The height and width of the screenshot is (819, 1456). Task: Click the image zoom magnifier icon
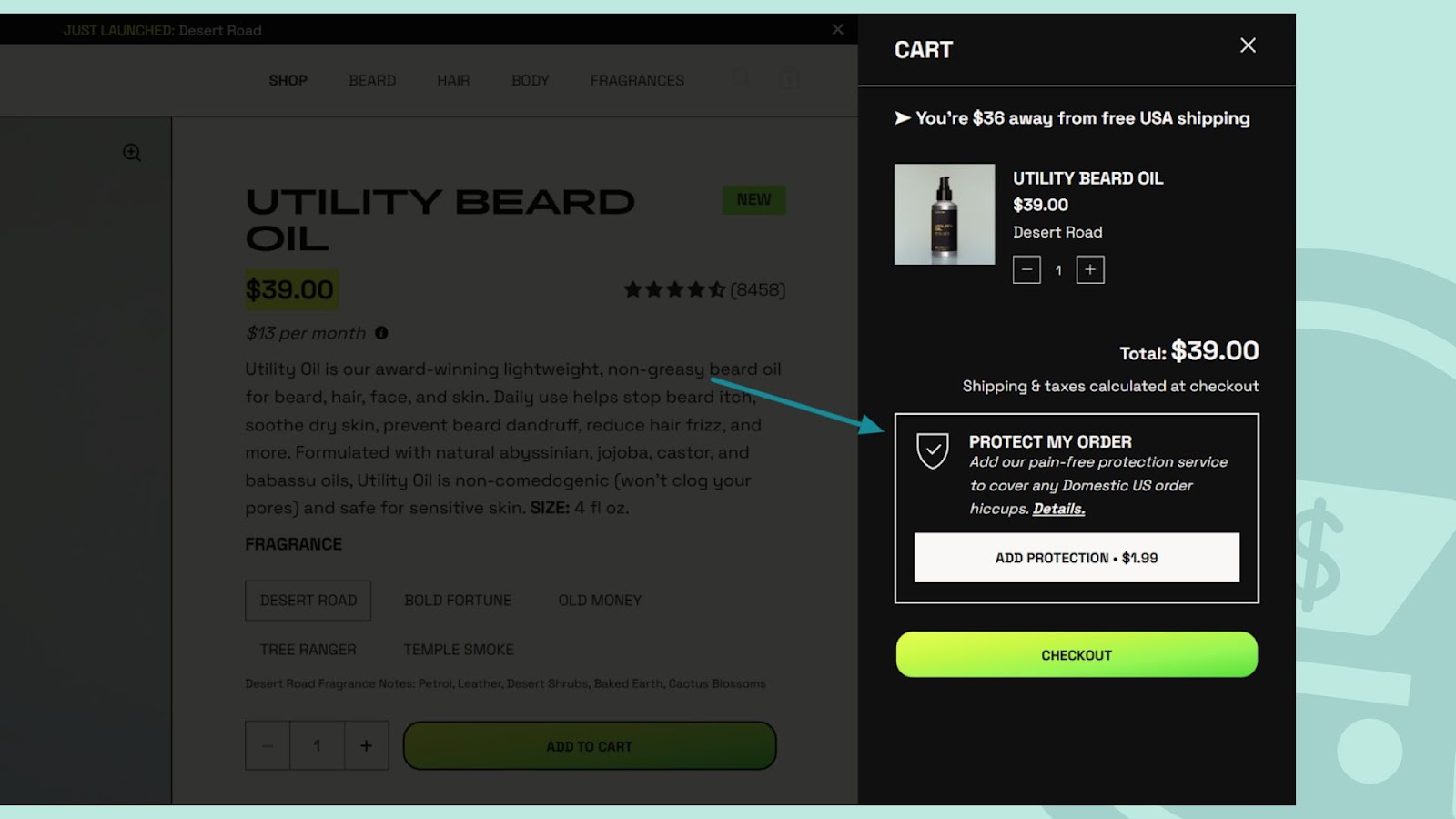[132, 153]
